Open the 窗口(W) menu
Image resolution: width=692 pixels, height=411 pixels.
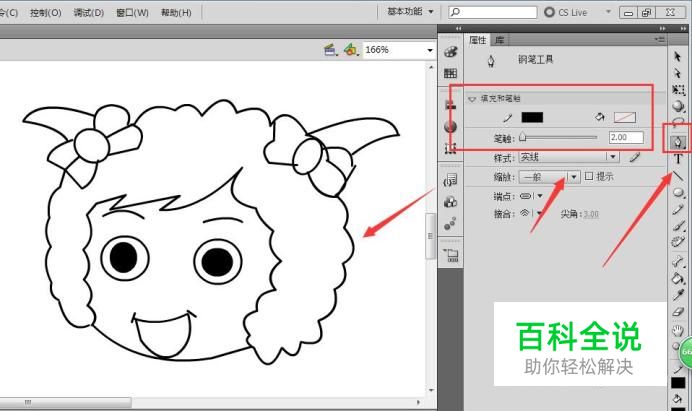click(132, 13)
